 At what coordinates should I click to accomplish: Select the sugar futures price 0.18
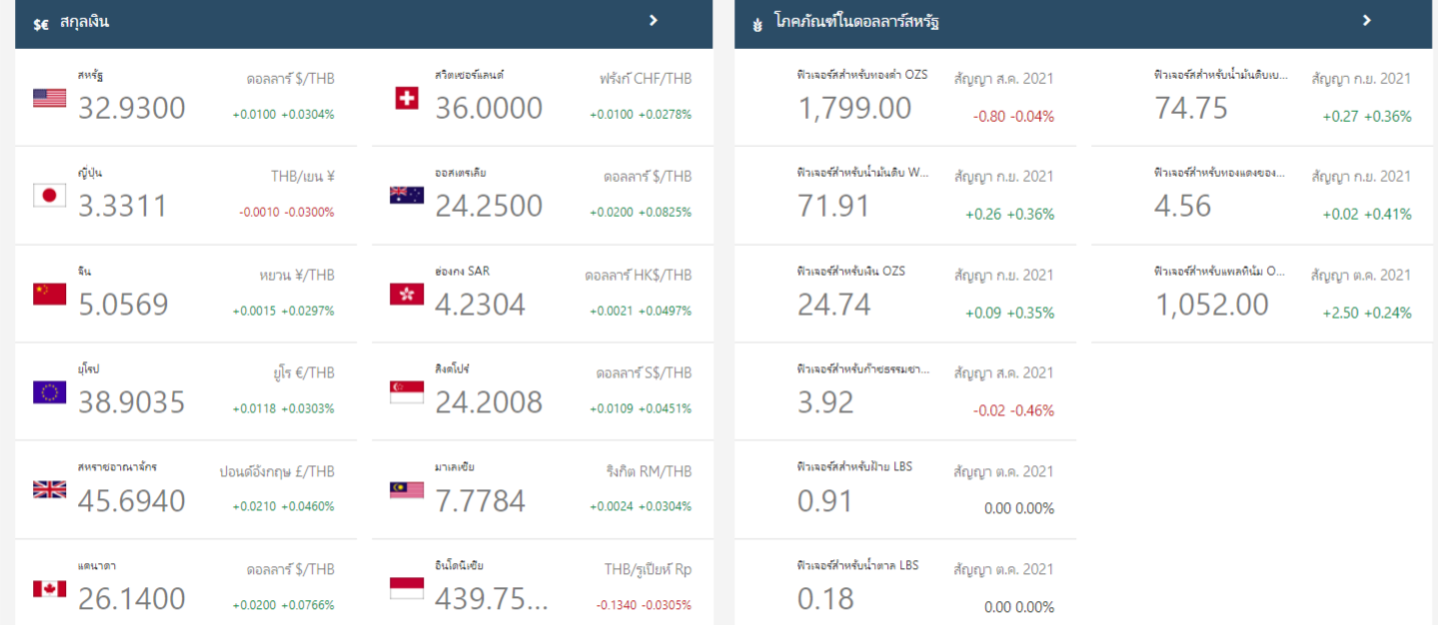(825, 598)
